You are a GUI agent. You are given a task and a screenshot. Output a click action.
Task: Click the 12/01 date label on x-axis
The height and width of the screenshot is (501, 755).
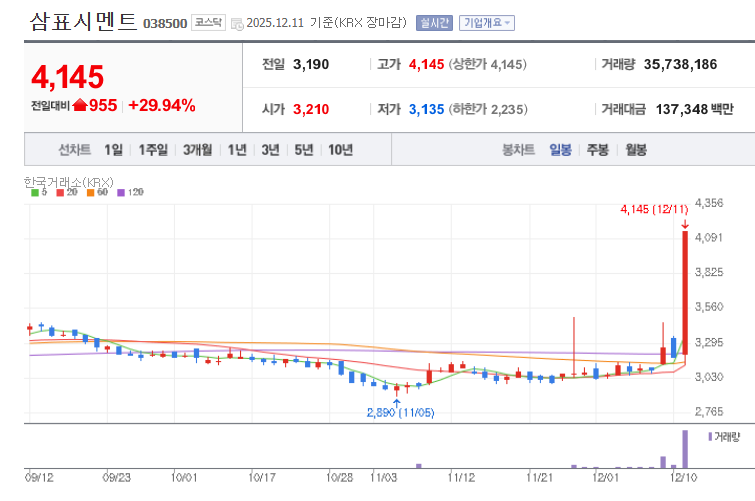click(605, 477)
